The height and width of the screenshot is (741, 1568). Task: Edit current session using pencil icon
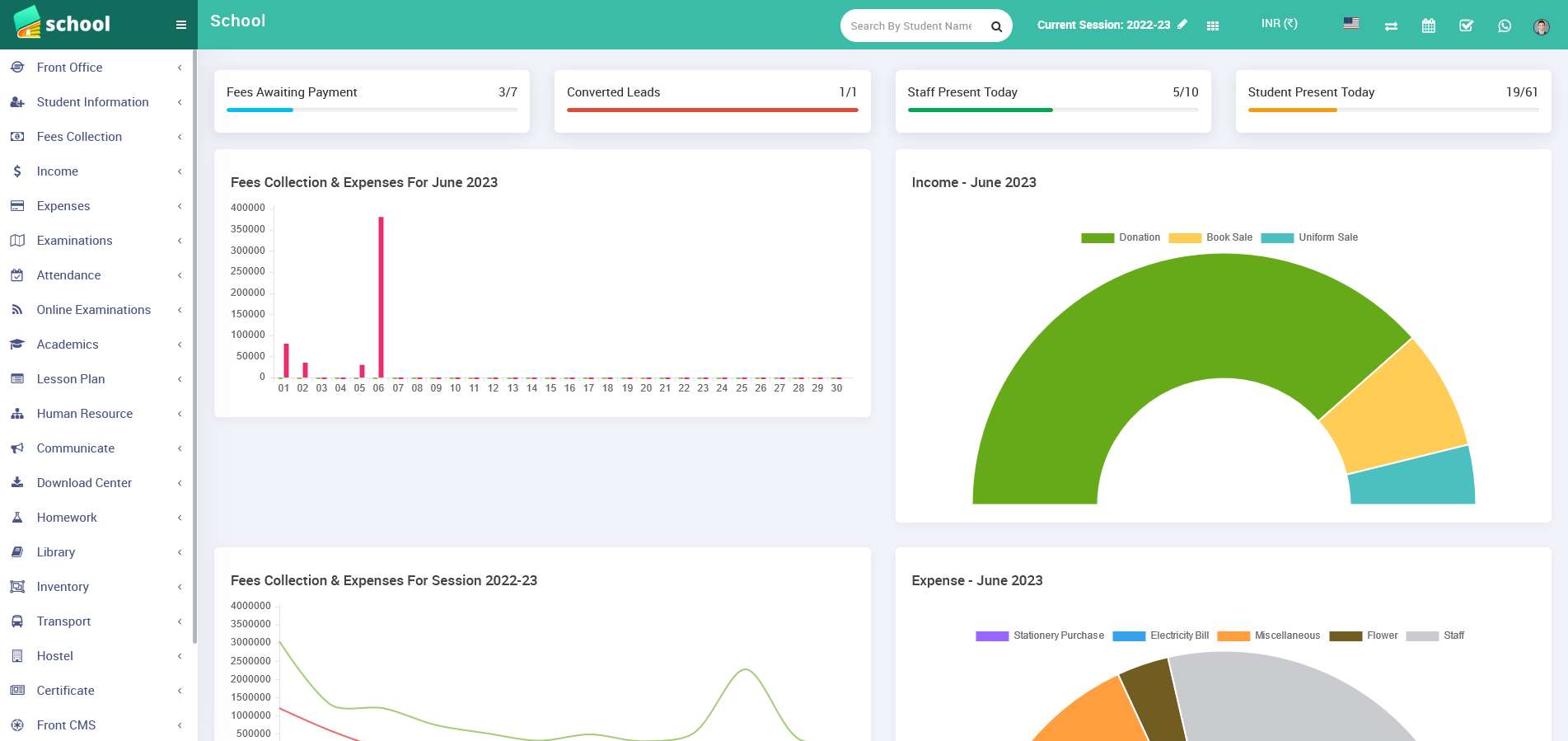click(1182, 25)
